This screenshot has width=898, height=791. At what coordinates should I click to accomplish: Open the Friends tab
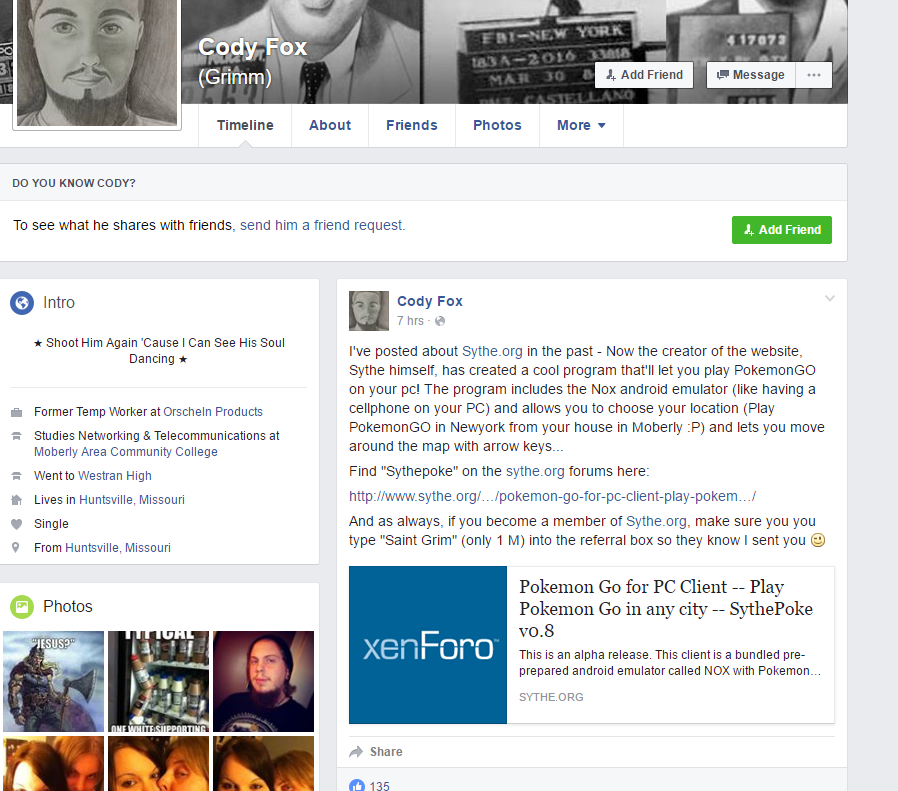tap(412, 125)
